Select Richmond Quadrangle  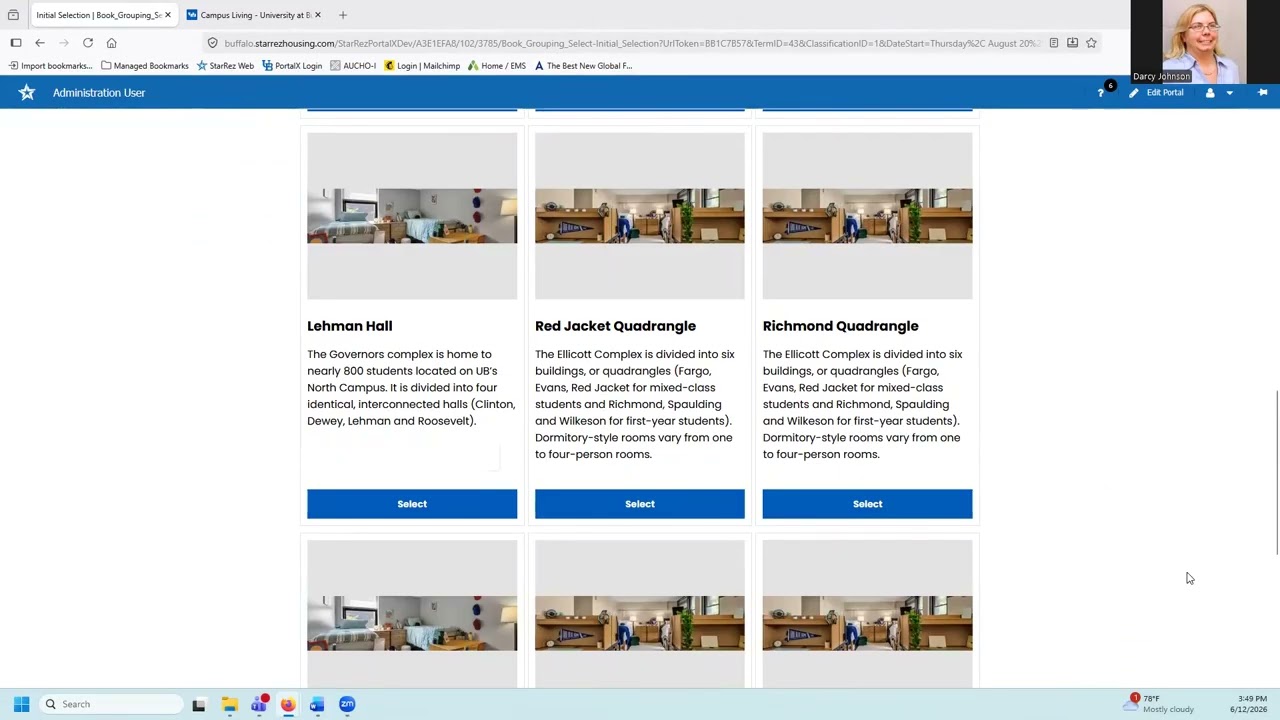point(867,504)
